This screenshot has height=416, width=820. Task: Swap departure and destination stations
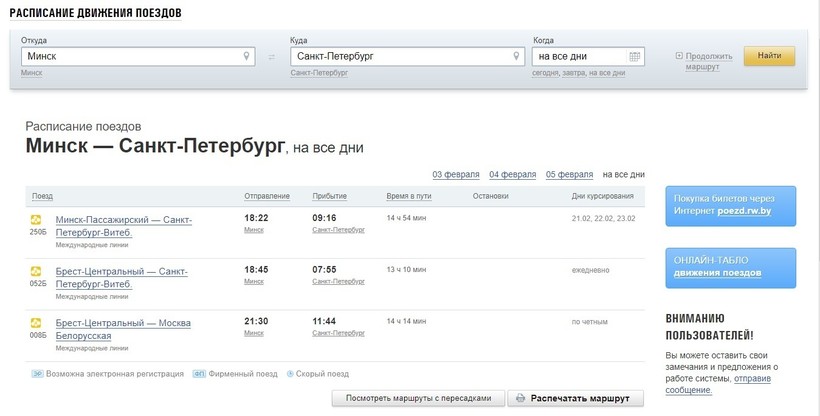pos(270,57)
